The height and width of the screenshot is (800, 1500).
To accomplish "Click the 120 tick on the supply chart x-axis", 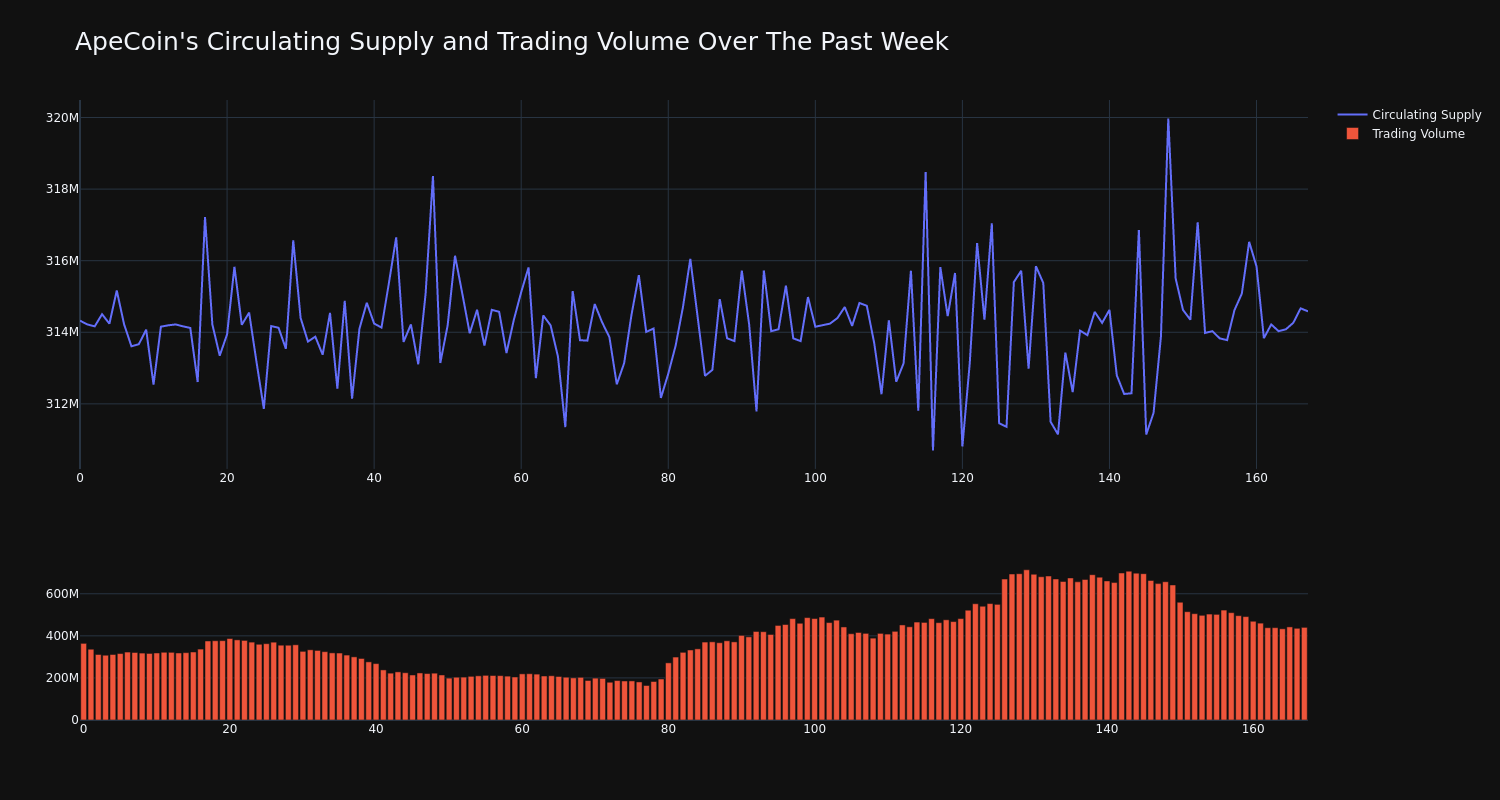I will [962, 478].
